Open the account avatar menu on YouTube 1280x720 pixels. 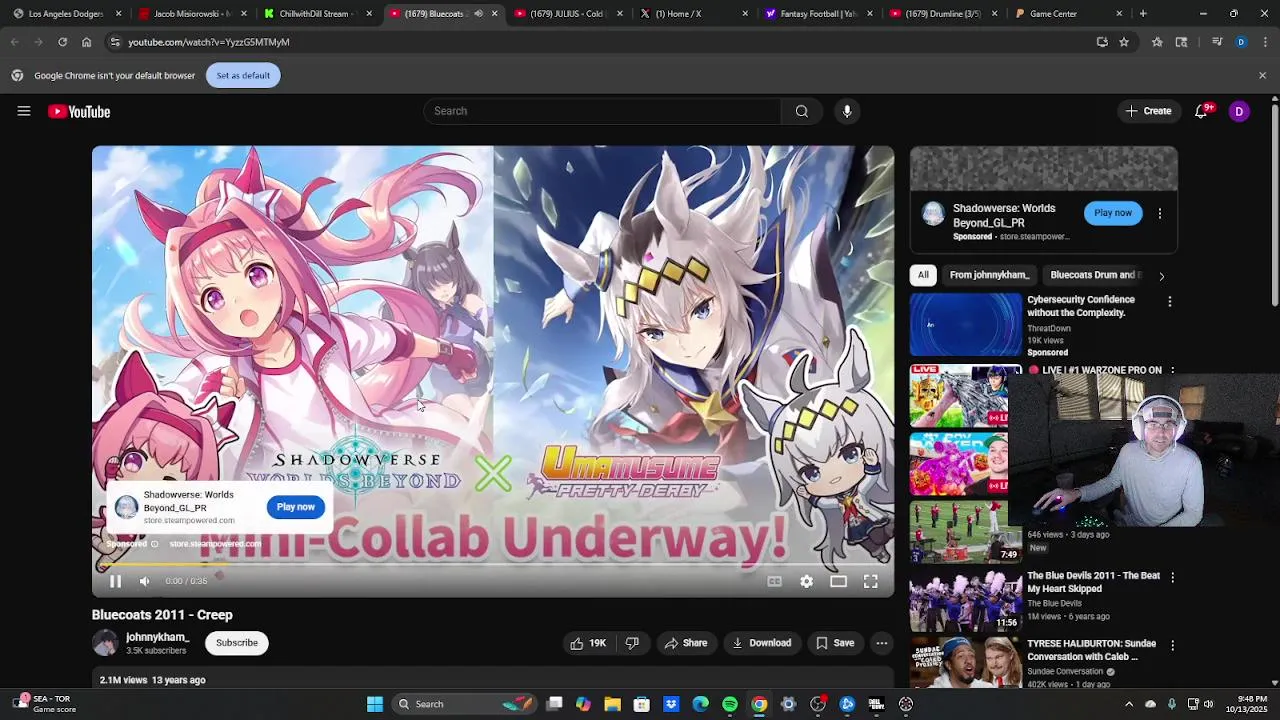1238,111
